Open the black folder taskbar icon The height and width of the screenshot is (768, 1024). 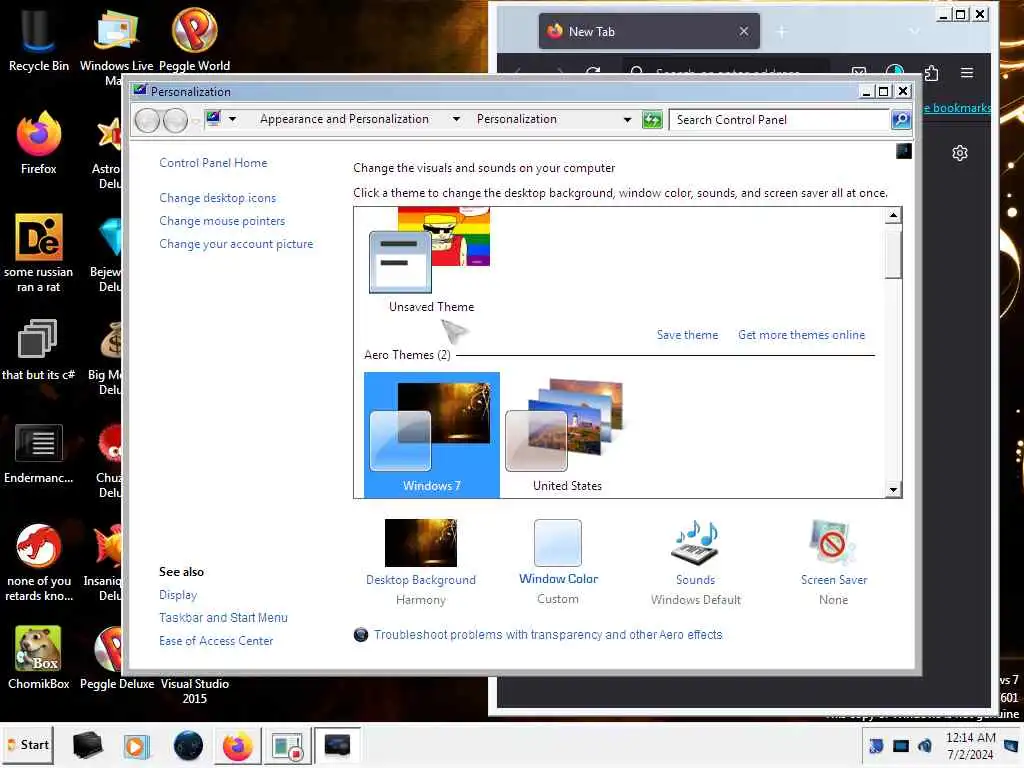[88, 745]
